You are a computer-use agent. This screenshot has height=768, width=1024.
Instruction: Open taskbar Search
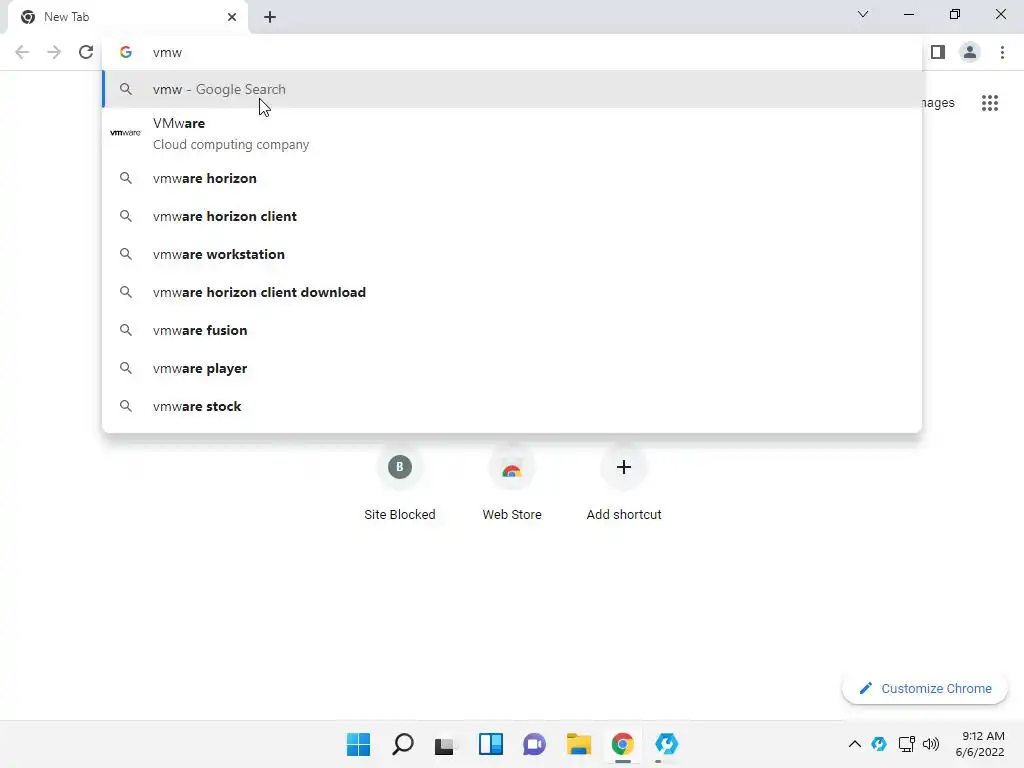[403, 744]
